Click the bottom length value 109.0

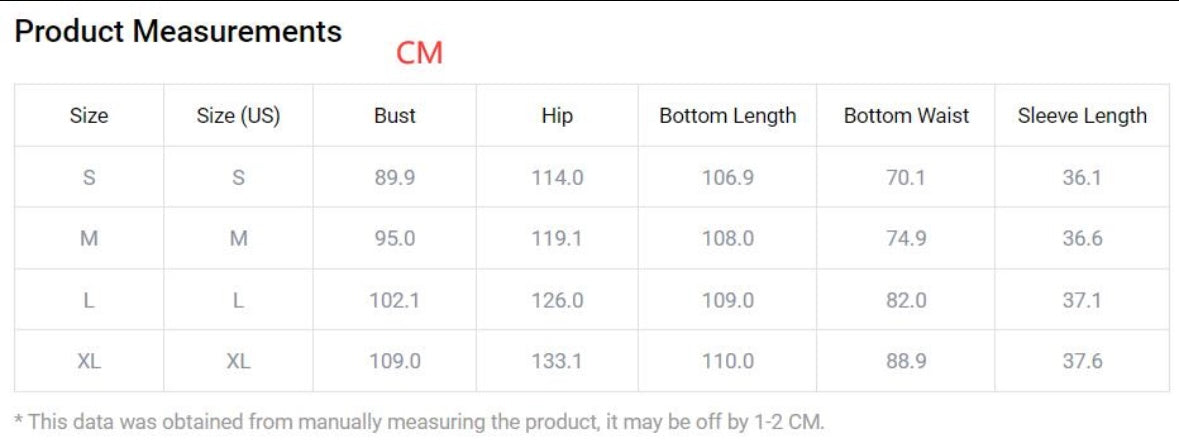727,300
